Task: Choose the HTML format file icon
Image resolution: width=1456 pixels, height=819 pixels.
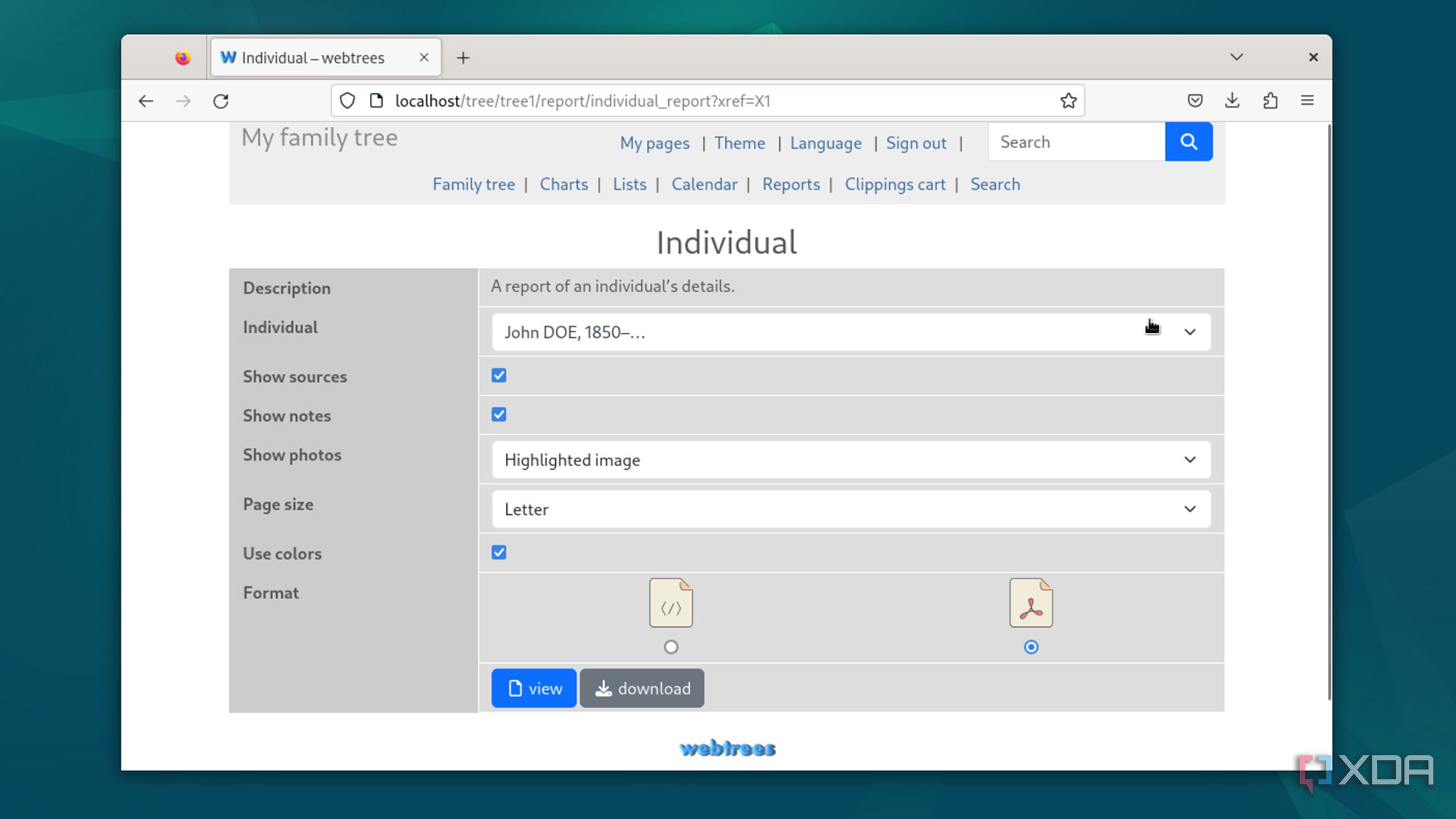Action: [671, 603]
